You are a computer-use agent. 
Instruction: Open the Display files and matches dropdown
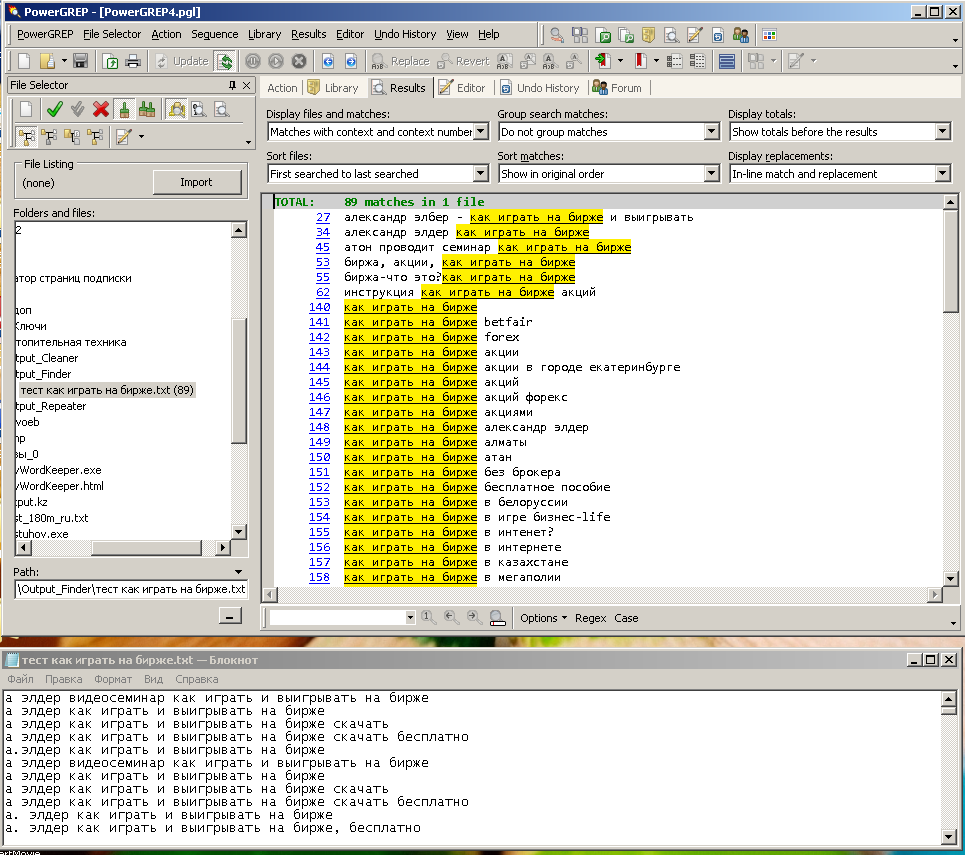coord(480,132)
